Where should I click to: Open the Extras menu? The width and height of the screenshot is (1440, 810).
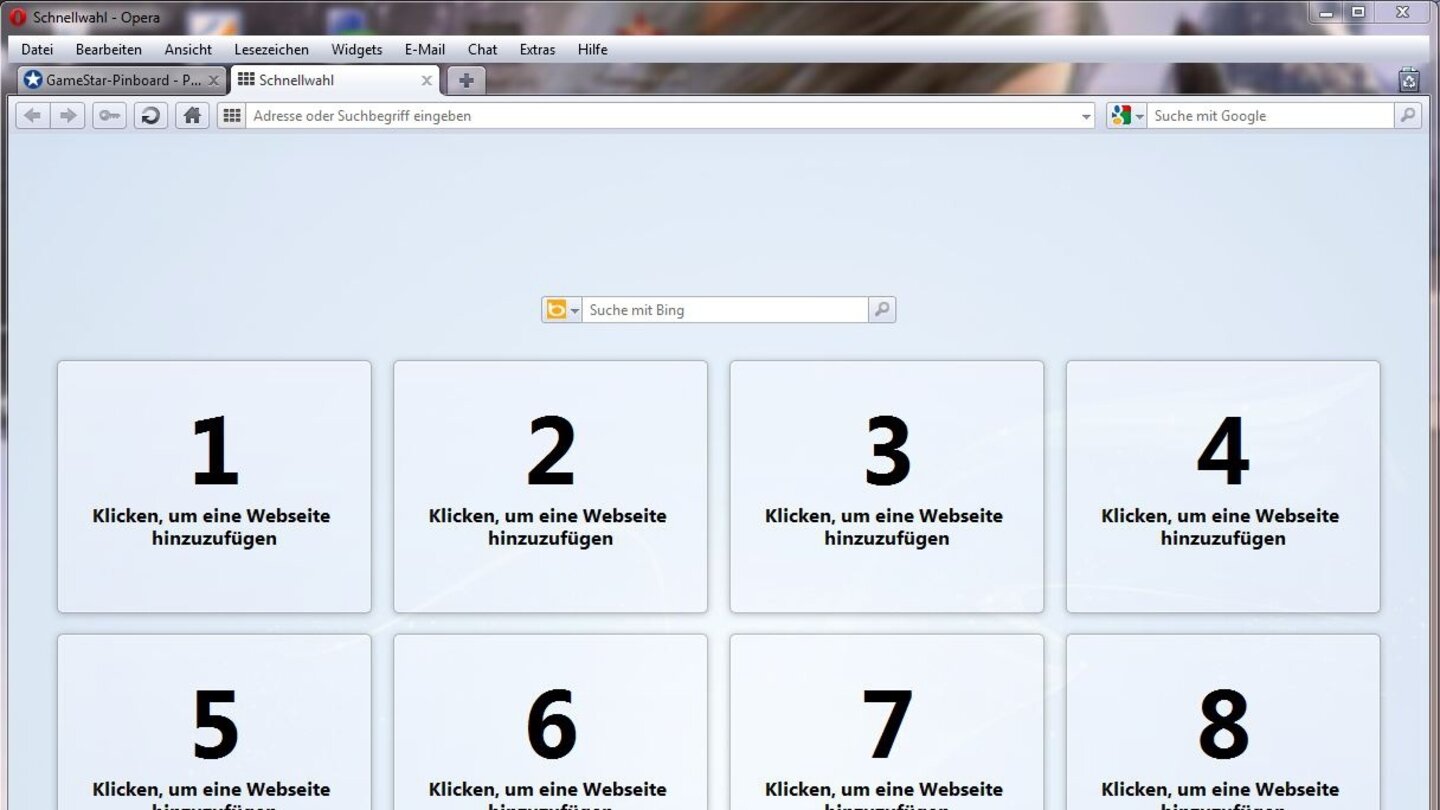pyautogui.click(x=537, y=49)
